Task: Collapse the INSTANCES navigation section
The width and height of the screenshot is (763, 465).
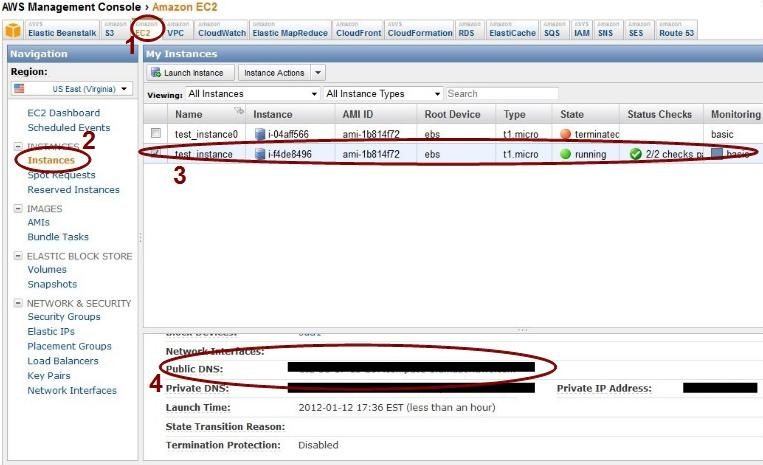Action: pyautogui.click(x=18, y=146)
